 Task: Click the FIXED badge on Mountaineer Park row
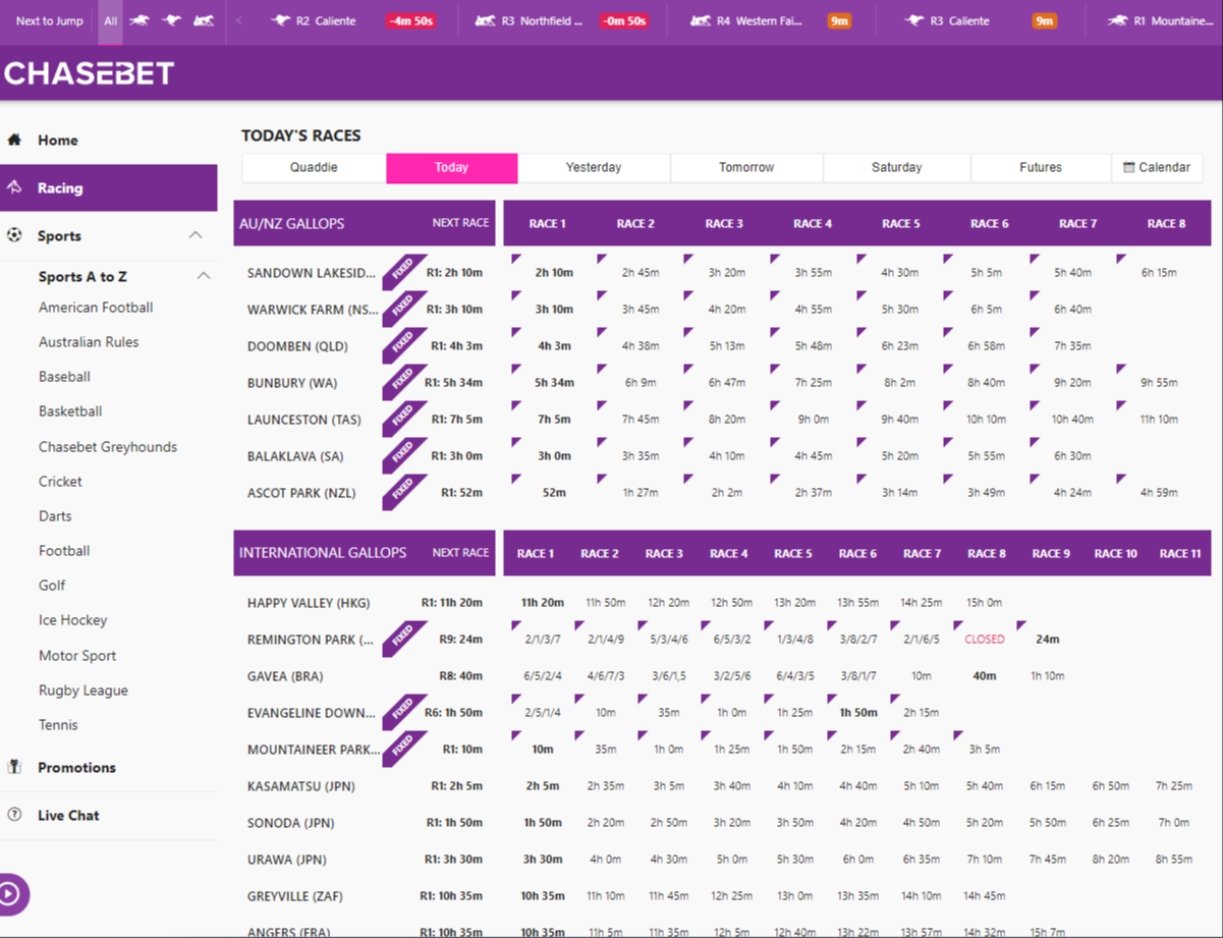404,748
